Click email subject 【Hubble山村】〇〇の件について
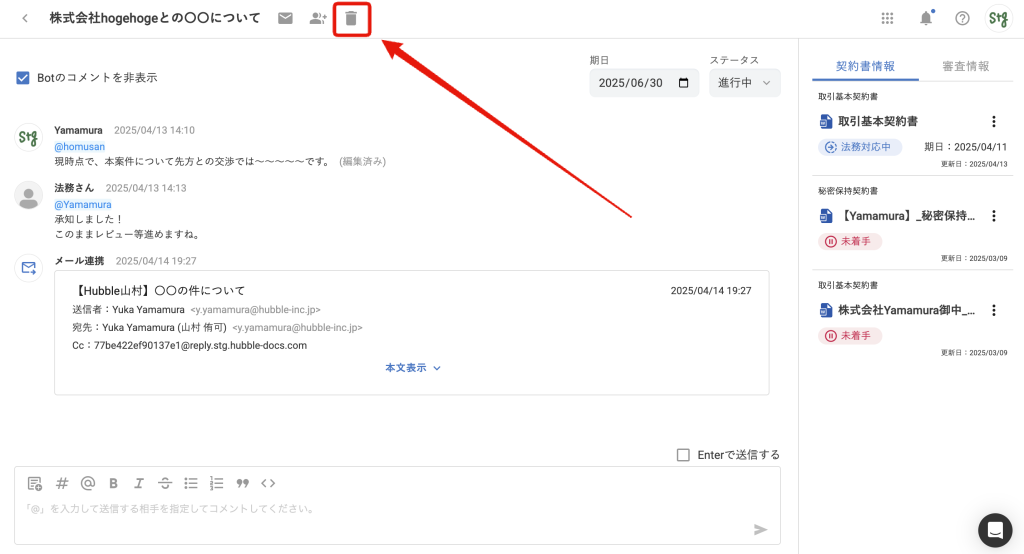 pos(159,291)
